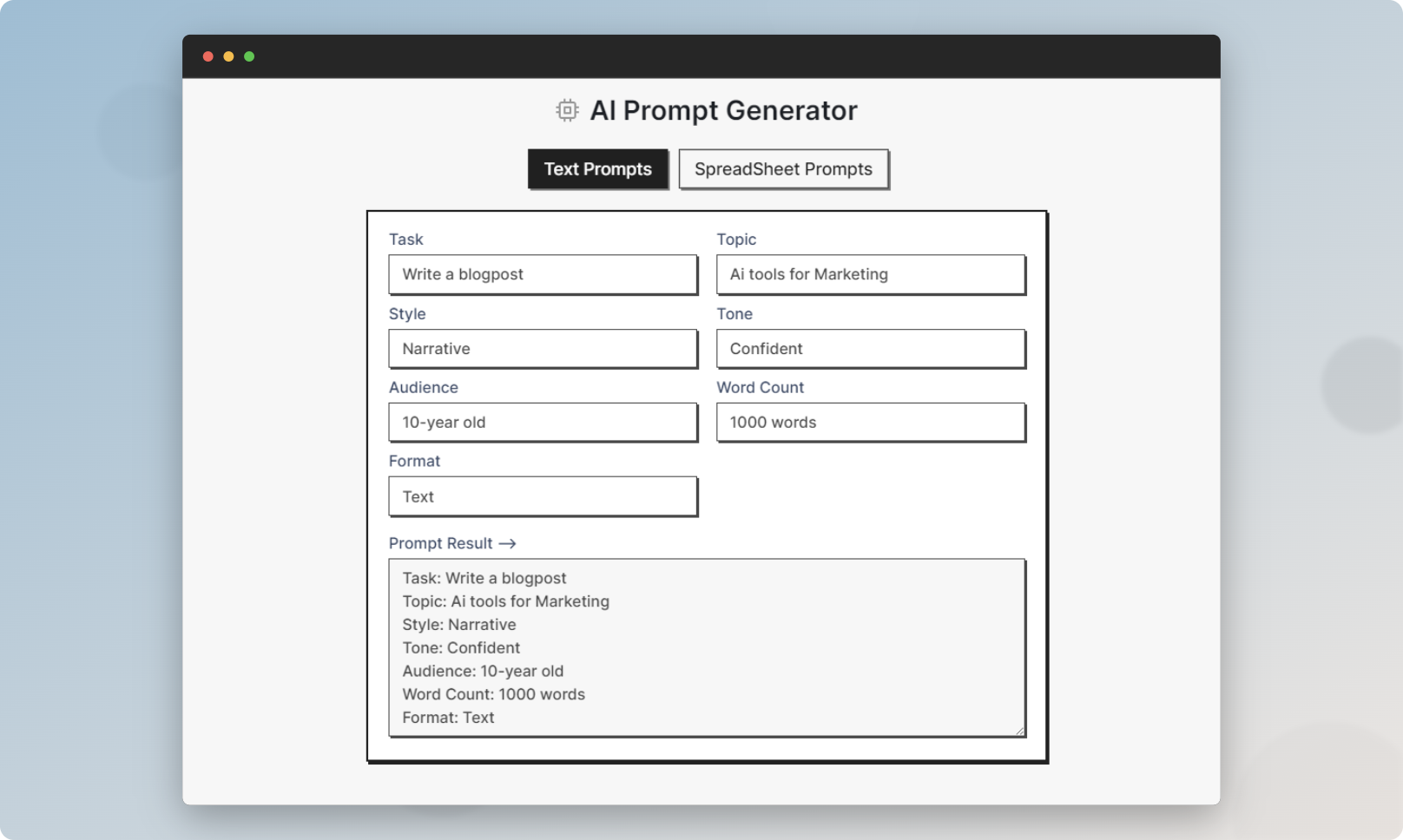1403x840 pixels.
Task: Click inside the Prompt Result textarea
Action: point(708,648)
